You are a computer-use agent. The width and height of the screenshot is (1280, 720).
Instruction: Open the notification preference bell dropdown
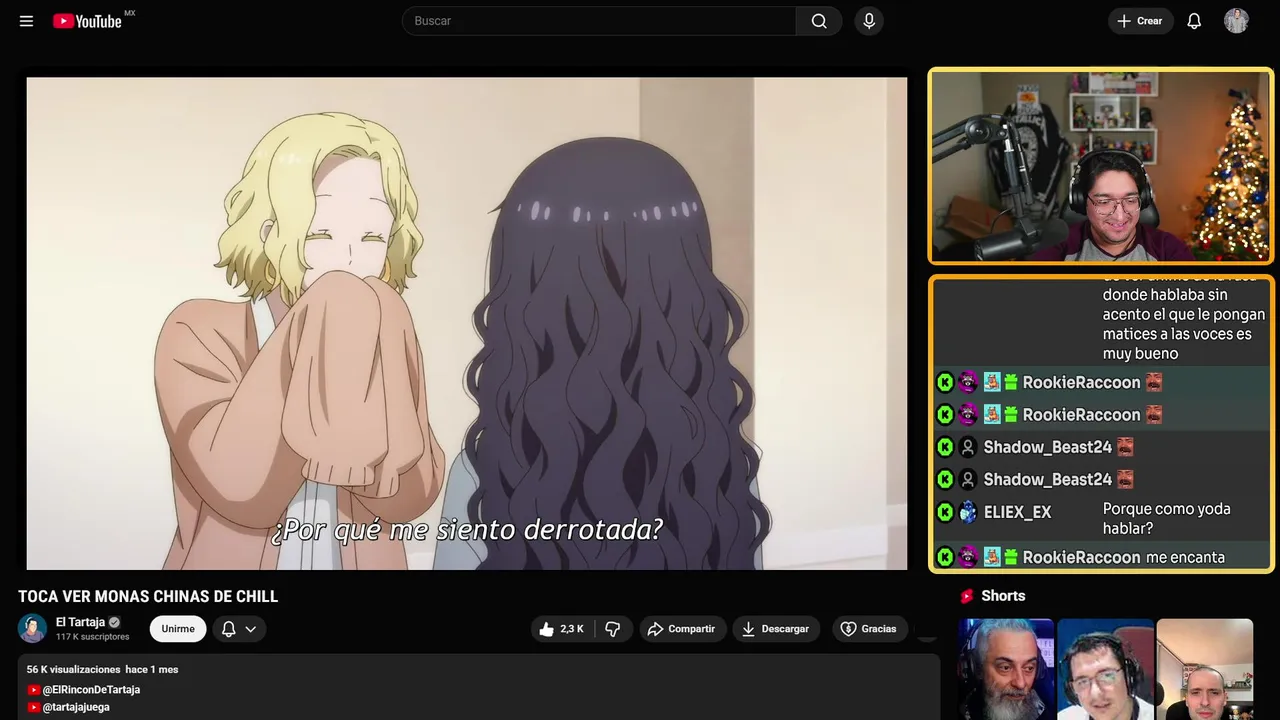pyautogui.click(x=239, y=629)
